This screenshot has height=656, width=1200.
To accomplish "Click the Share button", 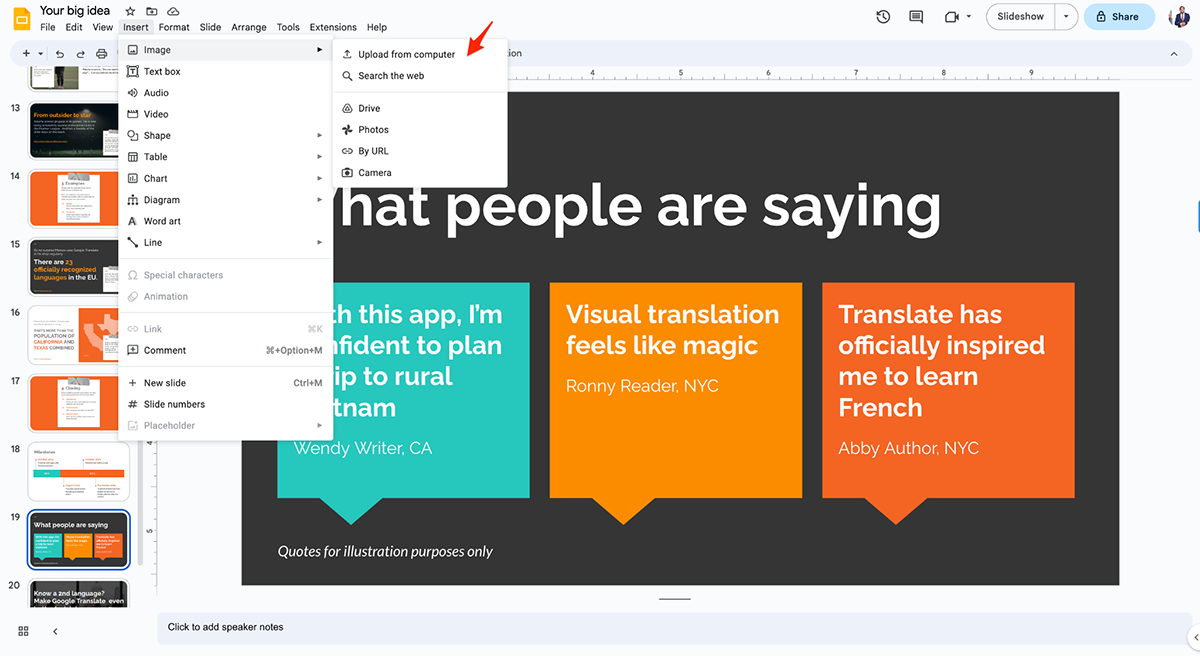I will coord(1118,17).
